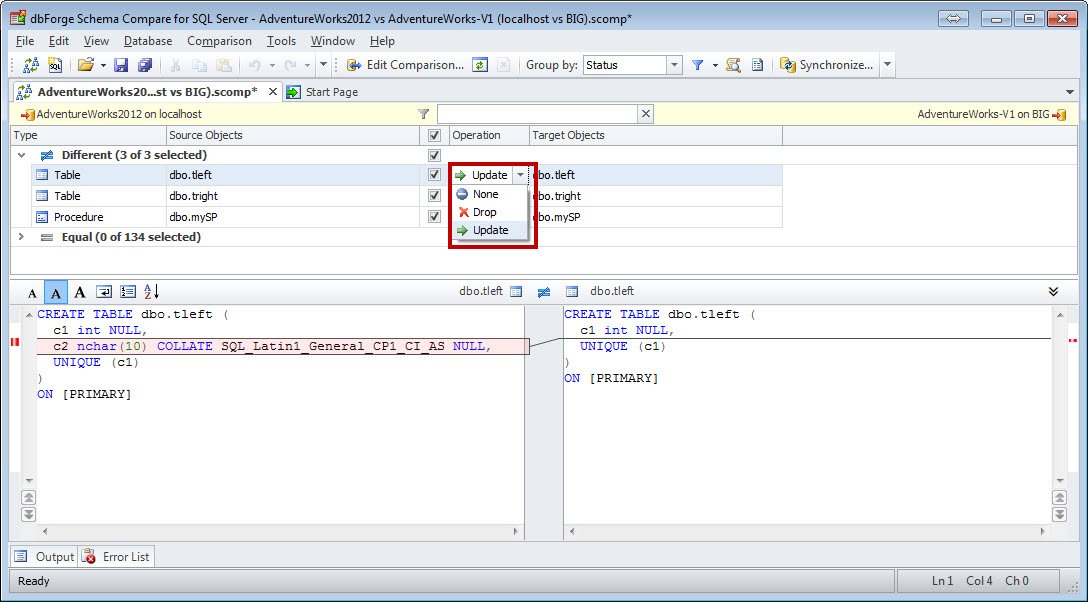
Task: Click the New SQL document toolbar icon
Action: click(55, 65)
